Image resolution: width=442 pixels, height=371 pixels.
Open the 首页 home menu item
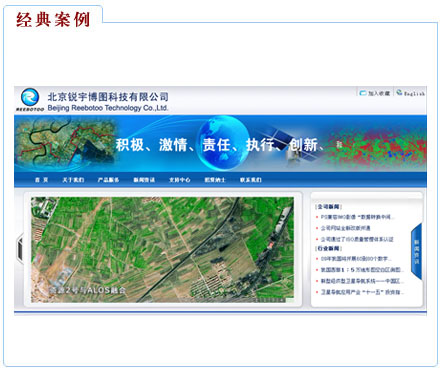coord(42,180)
